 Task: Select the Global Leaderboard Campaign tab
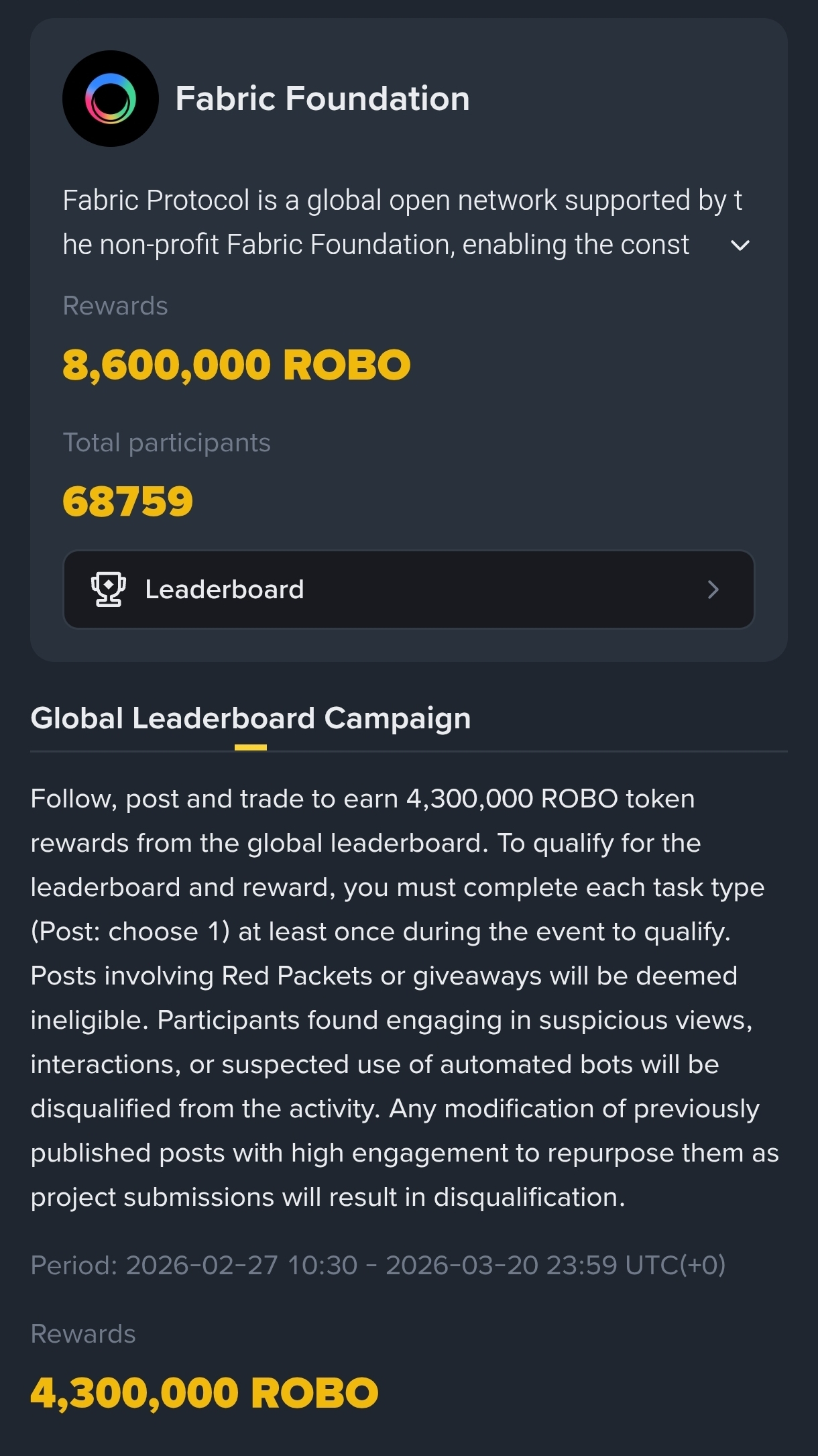(x=251, y=718)
